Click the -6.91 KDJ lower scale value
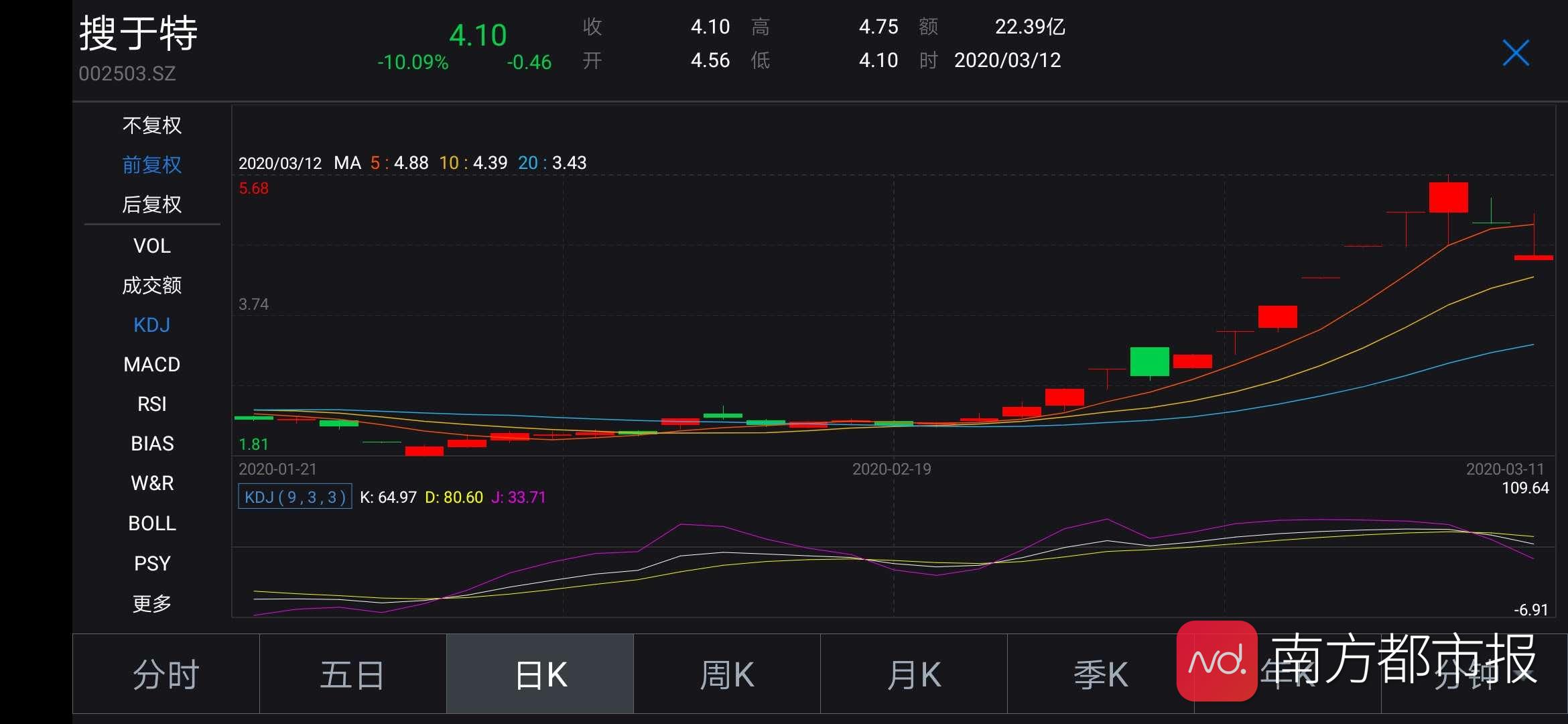 (1530, 610)
